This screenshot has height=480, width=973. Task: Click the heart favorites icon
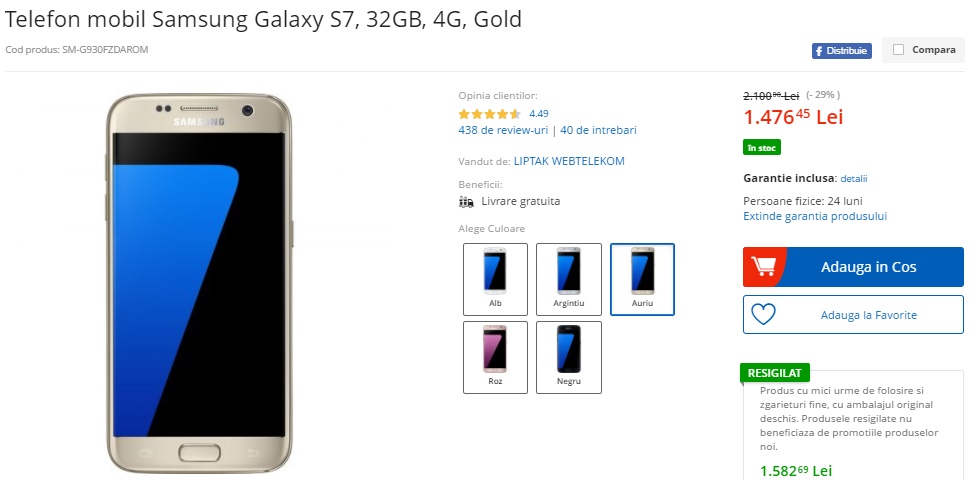tap(763, 314)
